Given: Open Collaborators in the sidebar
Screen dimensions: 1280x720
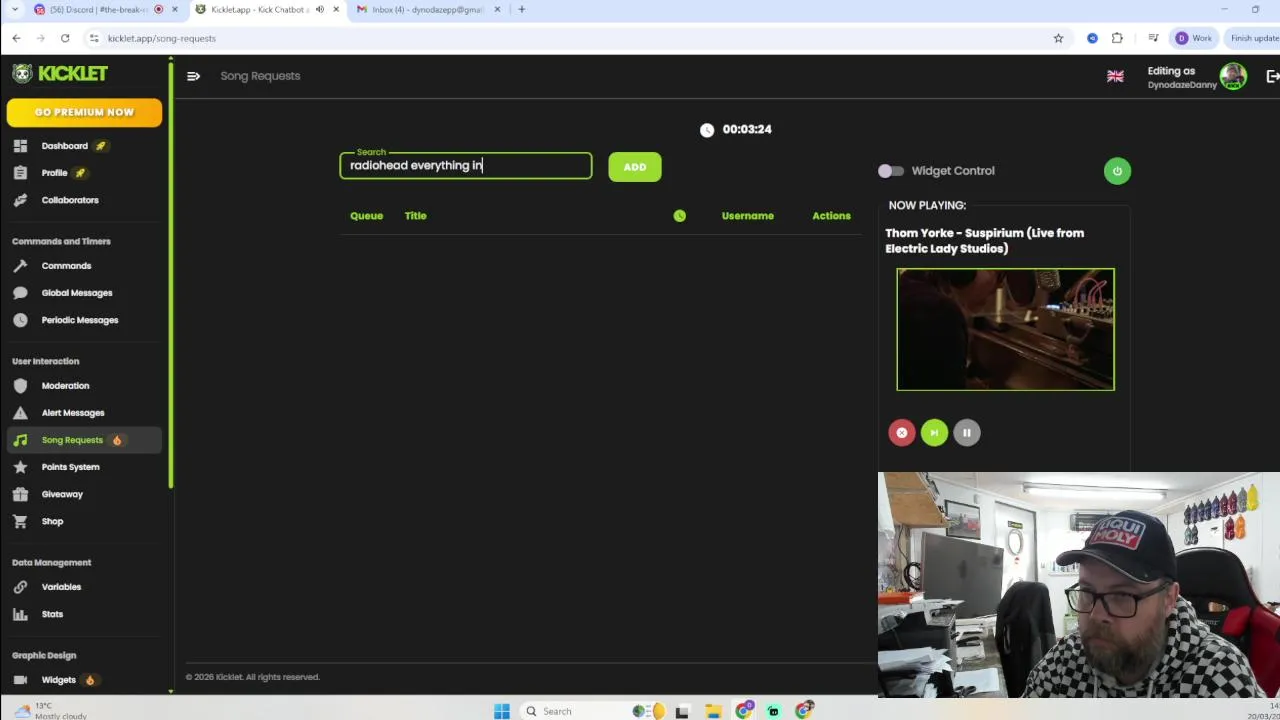Looking at the screenshot, I should 70,200.
